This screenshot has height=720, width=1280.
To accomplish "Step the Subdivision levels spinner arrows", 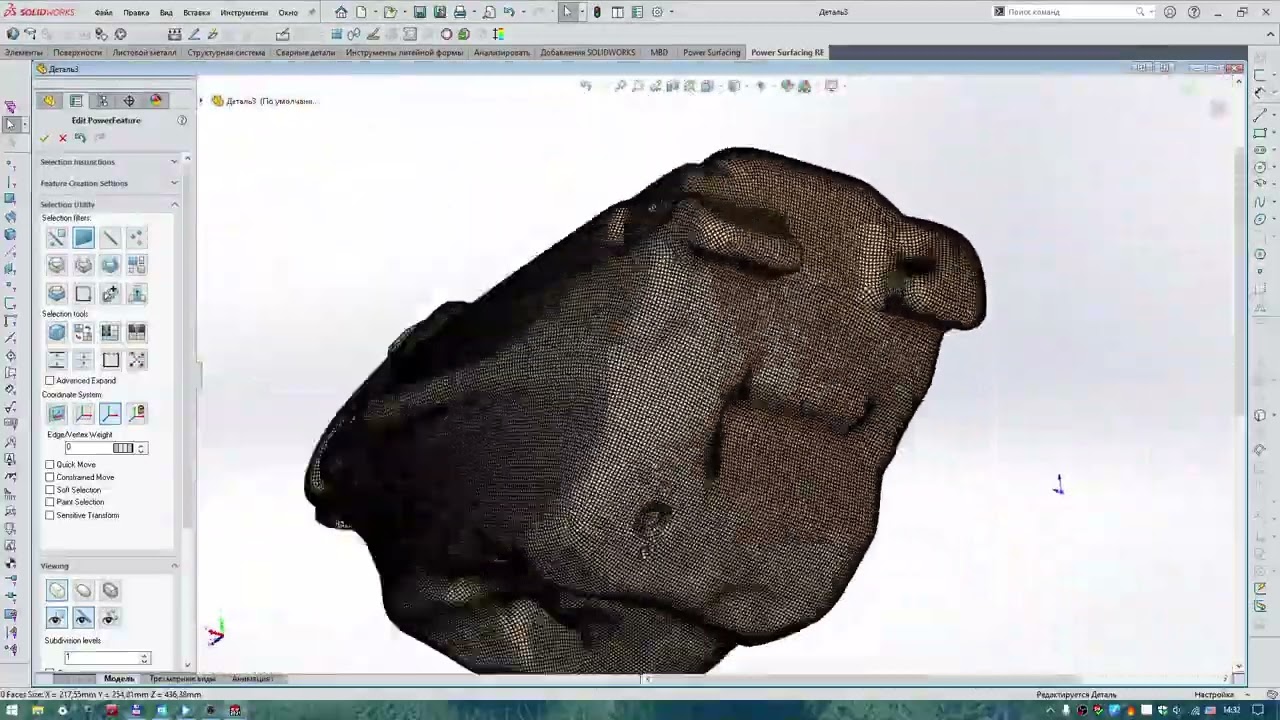I will coord(145,658).
